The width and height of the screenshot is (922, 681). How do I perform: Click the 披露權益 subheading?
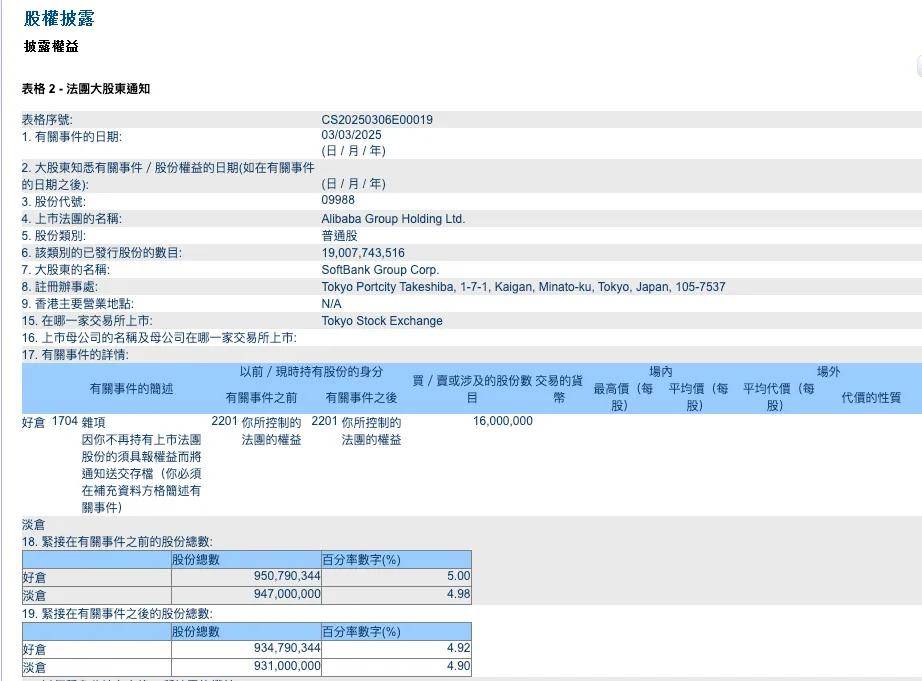point(51,46)
